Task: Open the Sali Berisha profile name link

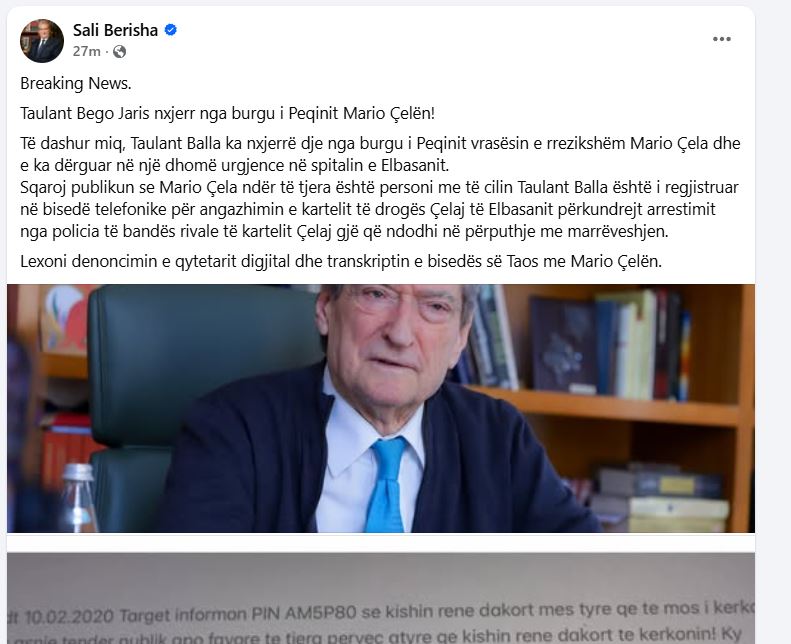Action: click(x=116, y=30)
